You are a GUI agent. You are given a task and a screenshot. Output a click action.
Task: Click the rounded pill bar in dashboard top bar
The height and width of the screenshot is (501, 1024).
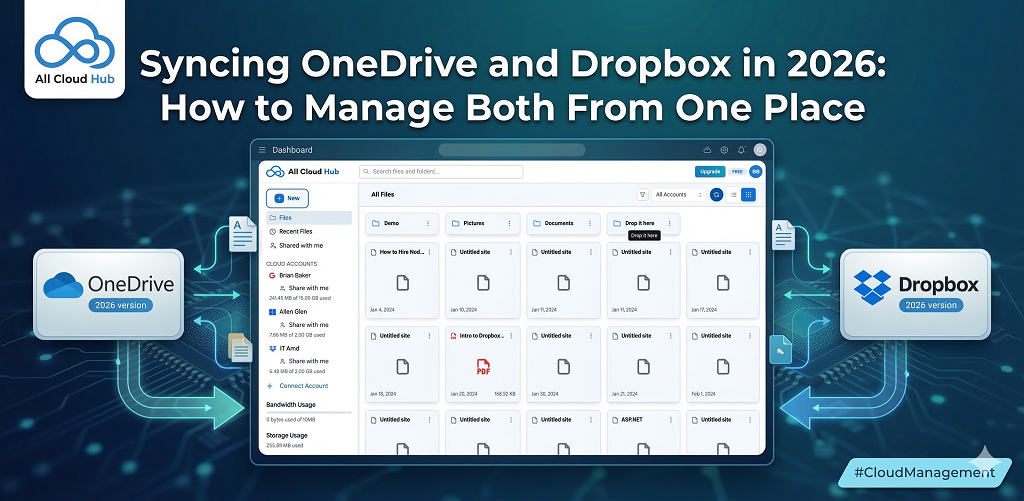pos(511,150)
